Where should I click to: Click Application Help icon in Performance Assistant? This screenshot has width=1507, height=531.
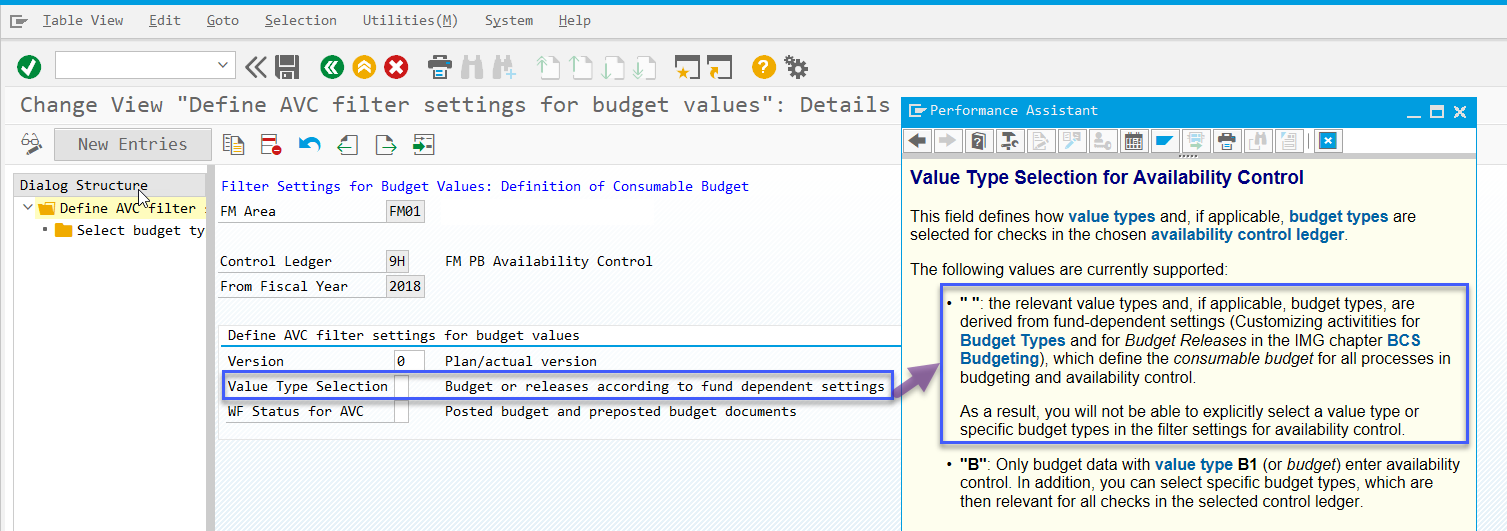(x=980, y=141)
